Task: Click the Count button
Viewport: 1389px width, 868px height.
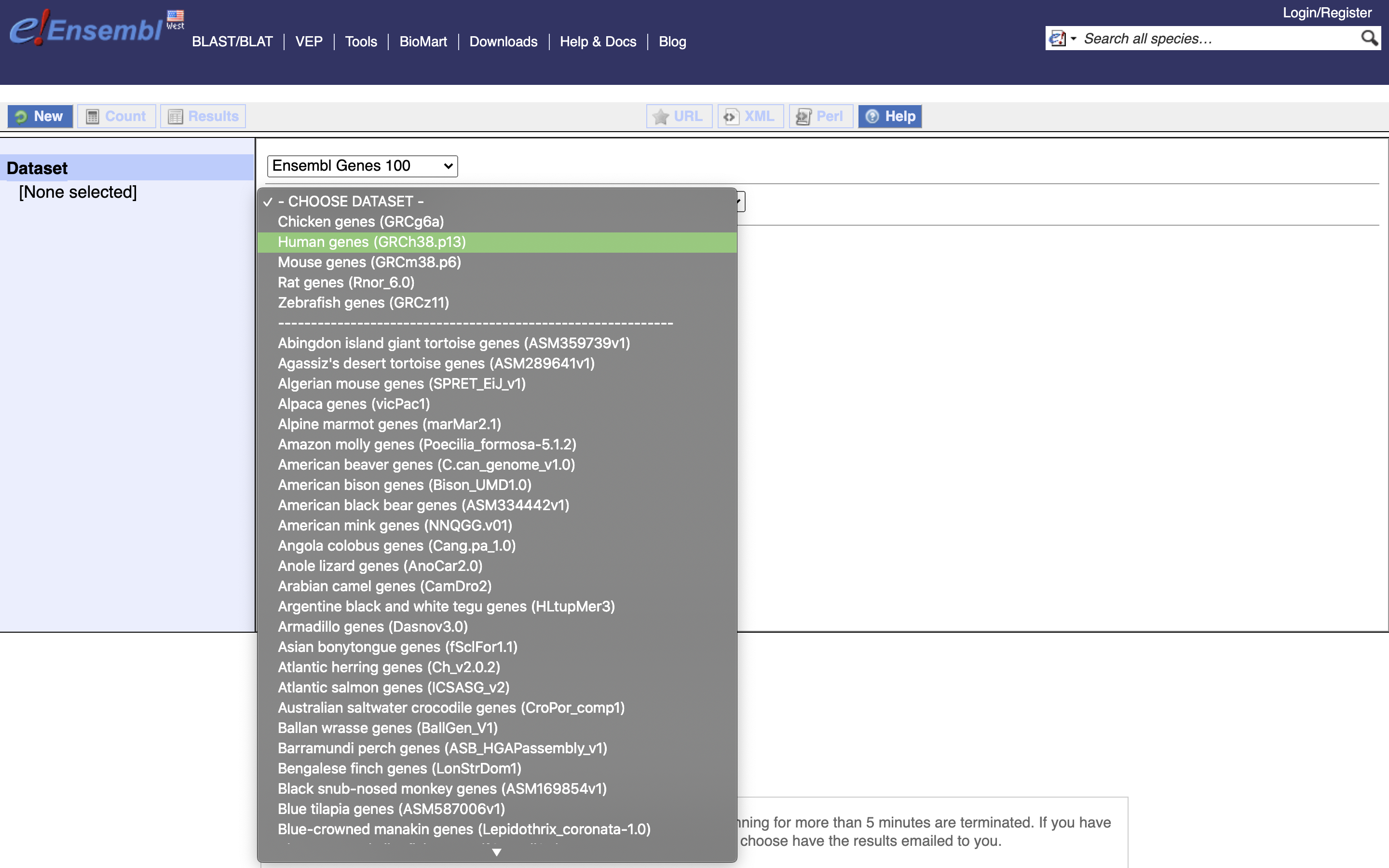Action: pyautogui.click(x=117, y=117)
